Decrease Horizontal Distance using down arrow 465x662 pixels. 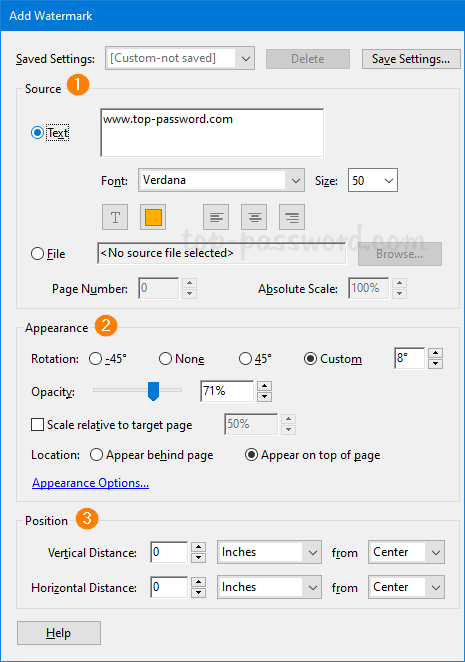tap(198, 592)
